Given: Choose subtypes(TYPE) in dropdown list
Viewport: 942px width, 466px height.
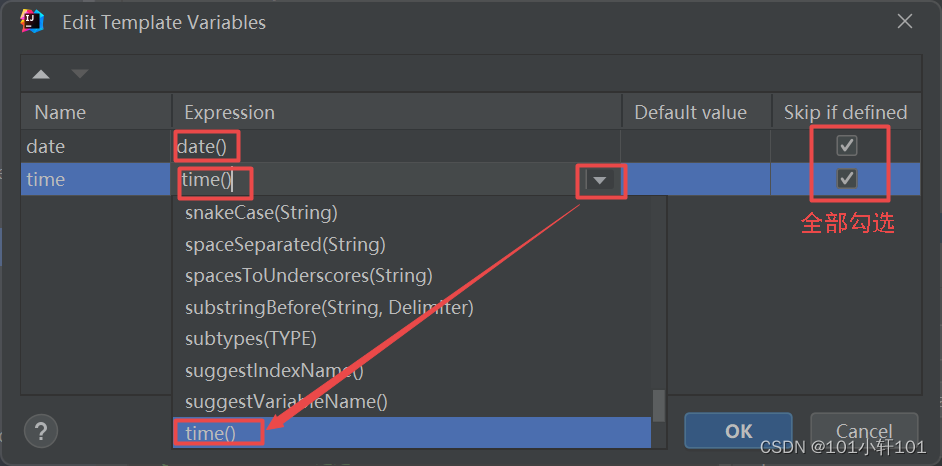Looking at the screenshot, I should click(251, 338).
